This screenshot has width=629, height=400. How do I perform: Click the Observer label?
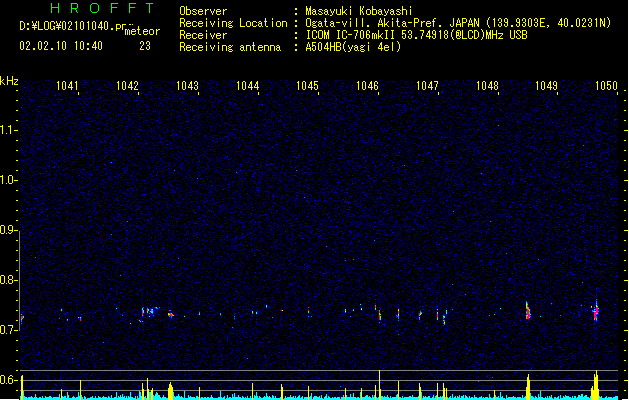[203, 11]
